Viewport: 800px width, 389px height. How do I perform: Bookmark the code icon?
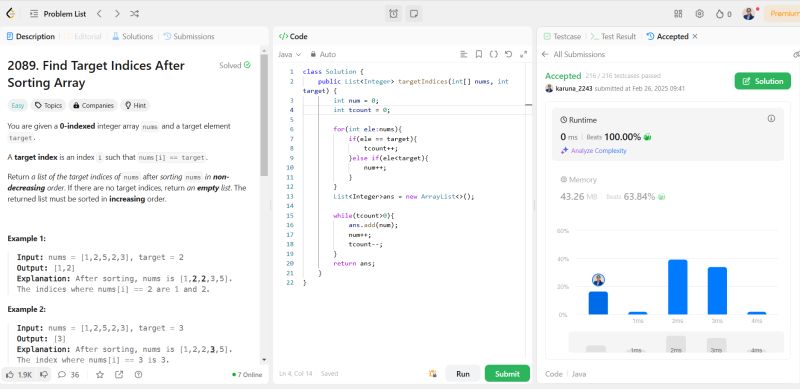[x=479, y=54]
